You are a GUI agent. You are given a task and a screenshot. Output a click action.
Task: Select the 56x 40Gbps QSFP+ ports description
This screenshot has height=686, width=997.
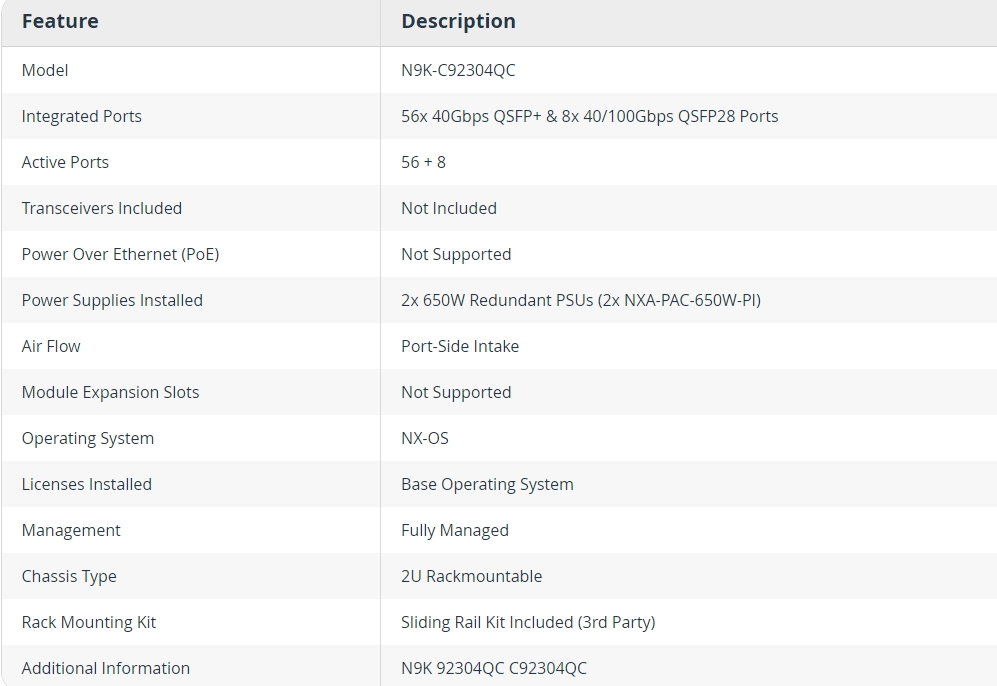click(x=589, y=116)
